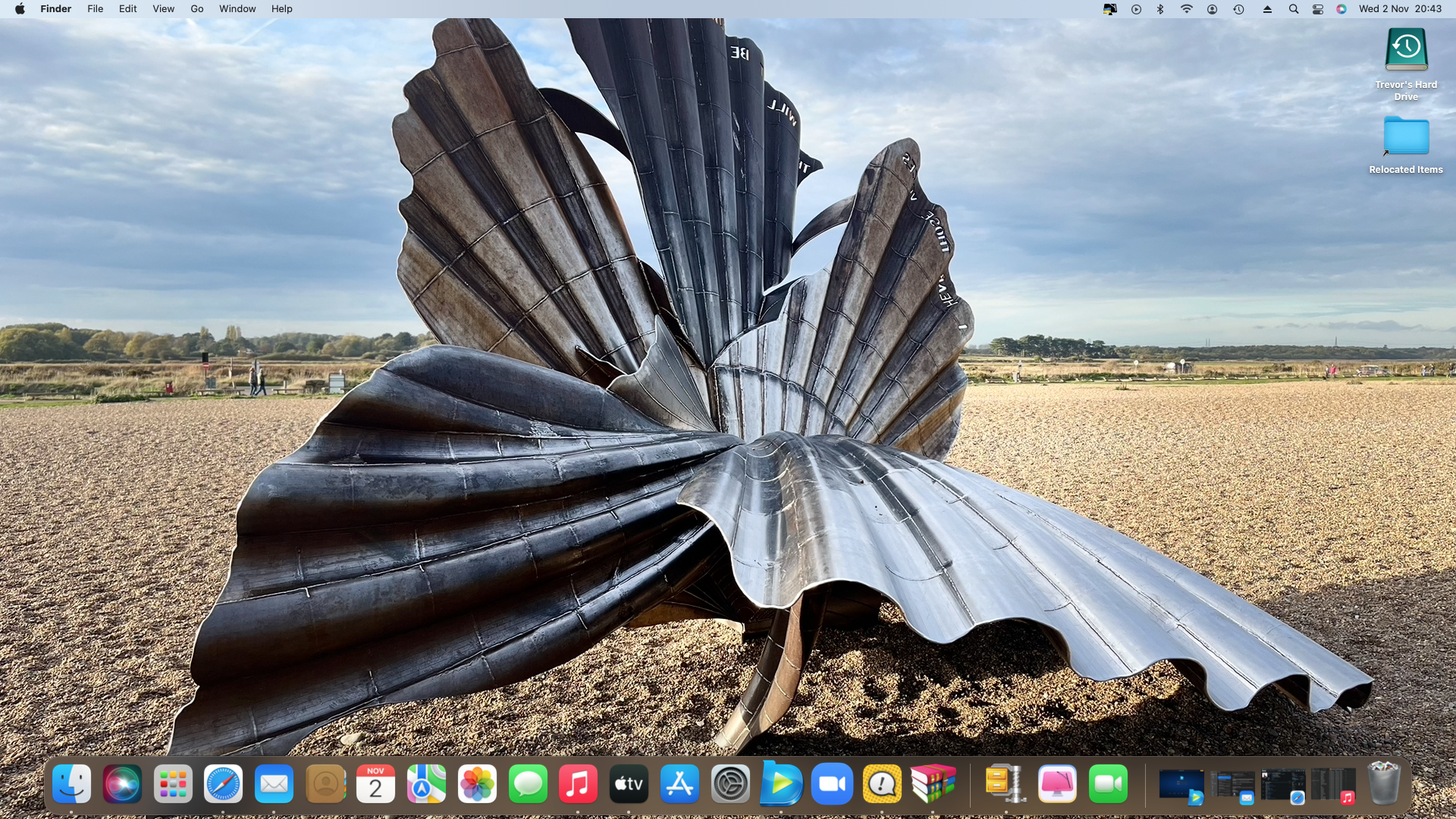1456x819 pixels.
Task: Open Spotlight search magnifier
Action: 1294,9
